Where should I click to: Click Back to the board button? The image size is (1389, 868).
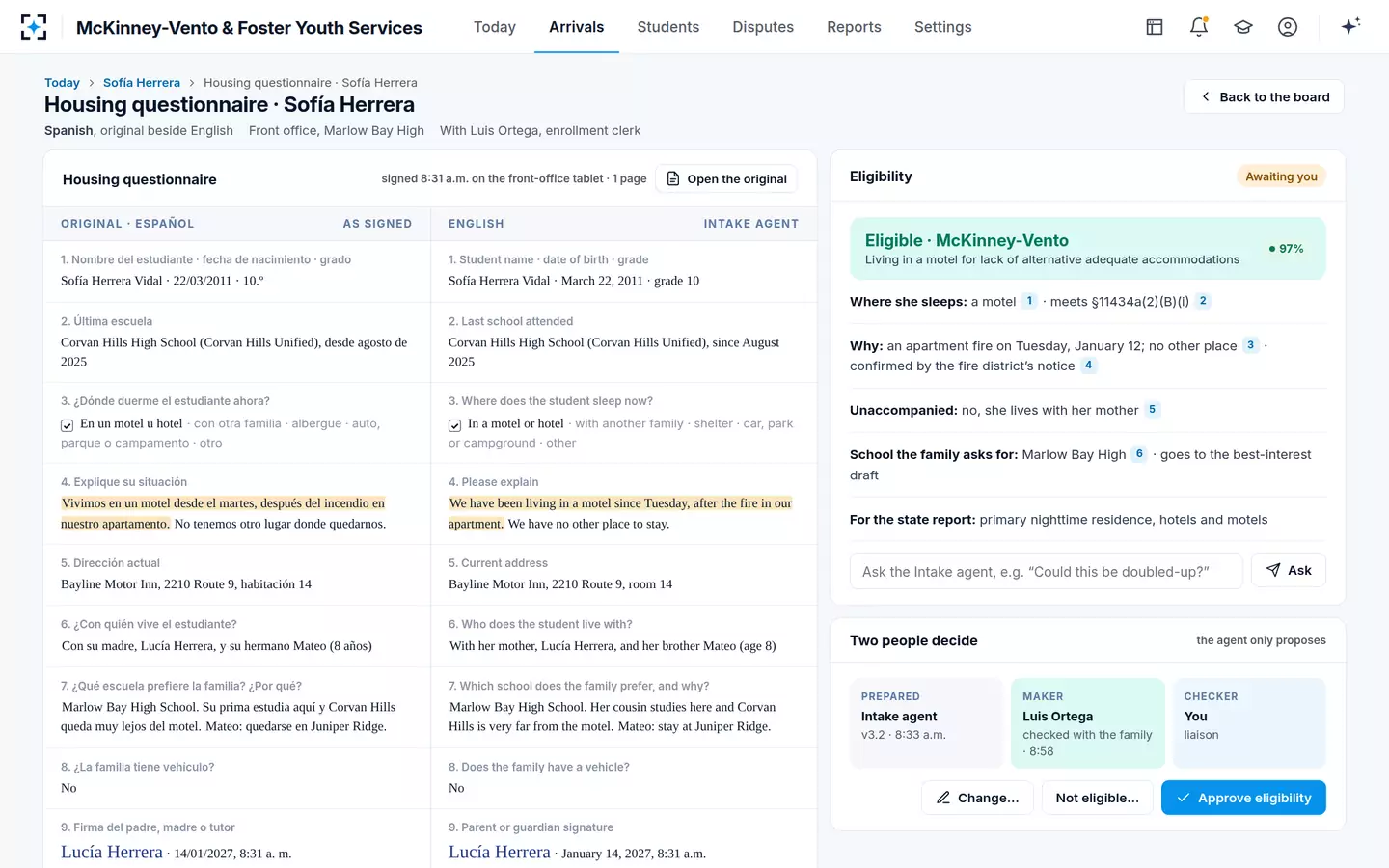1264,96
